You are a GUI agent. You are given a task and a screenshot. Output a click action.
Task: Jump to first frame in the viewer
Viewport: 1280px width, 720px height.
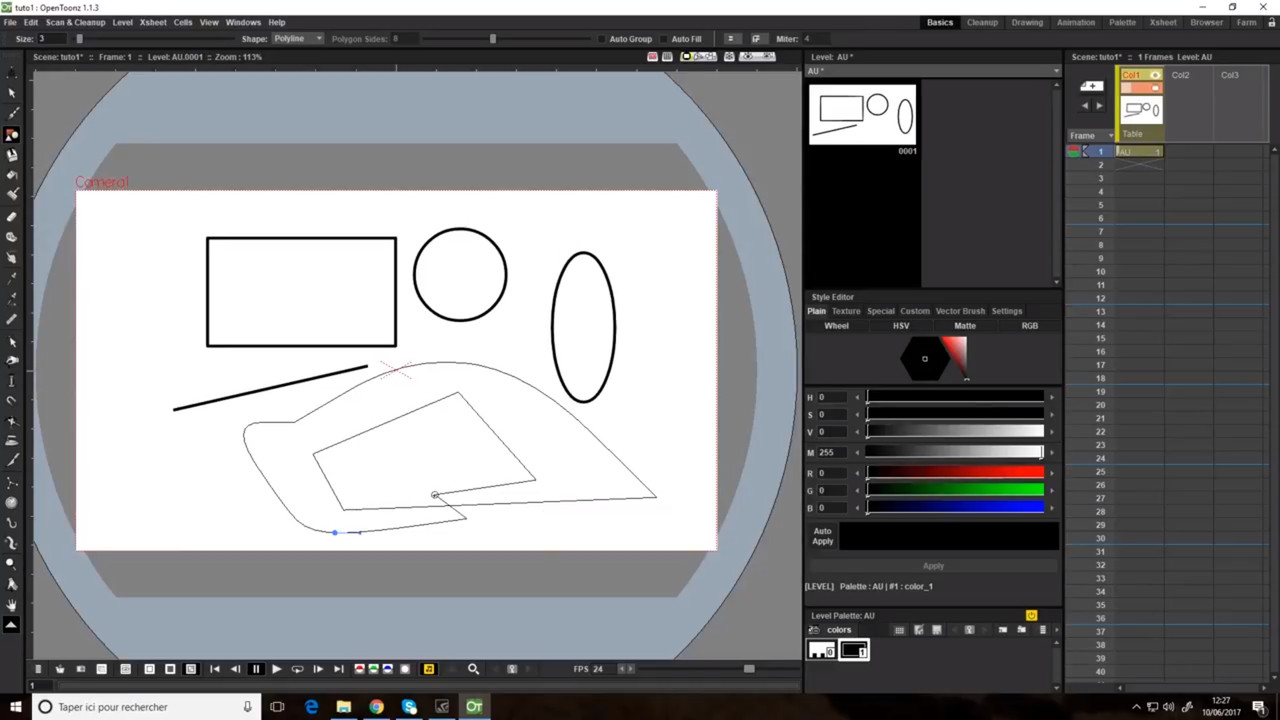click(214, 669)
